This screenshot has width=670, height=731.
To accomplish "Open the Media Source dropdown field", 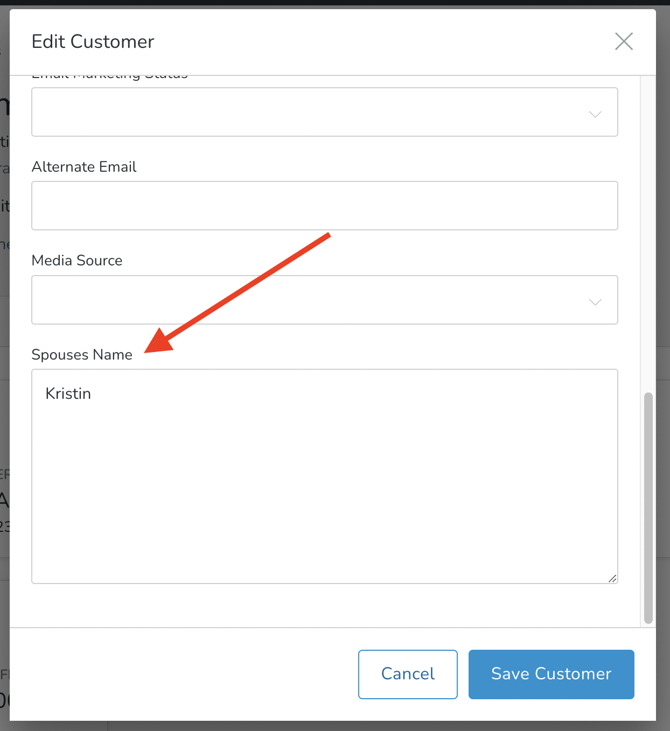I will click(310, 300).
